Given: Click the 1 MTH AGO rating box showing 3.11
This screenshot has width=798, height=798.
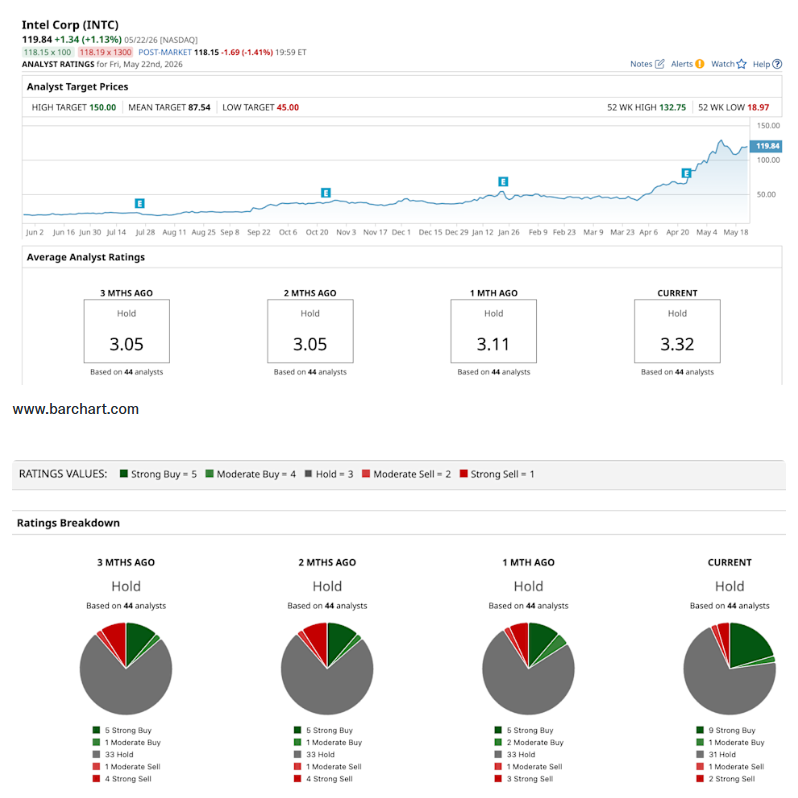Looking at the screenshot, I should click(494, 331).
